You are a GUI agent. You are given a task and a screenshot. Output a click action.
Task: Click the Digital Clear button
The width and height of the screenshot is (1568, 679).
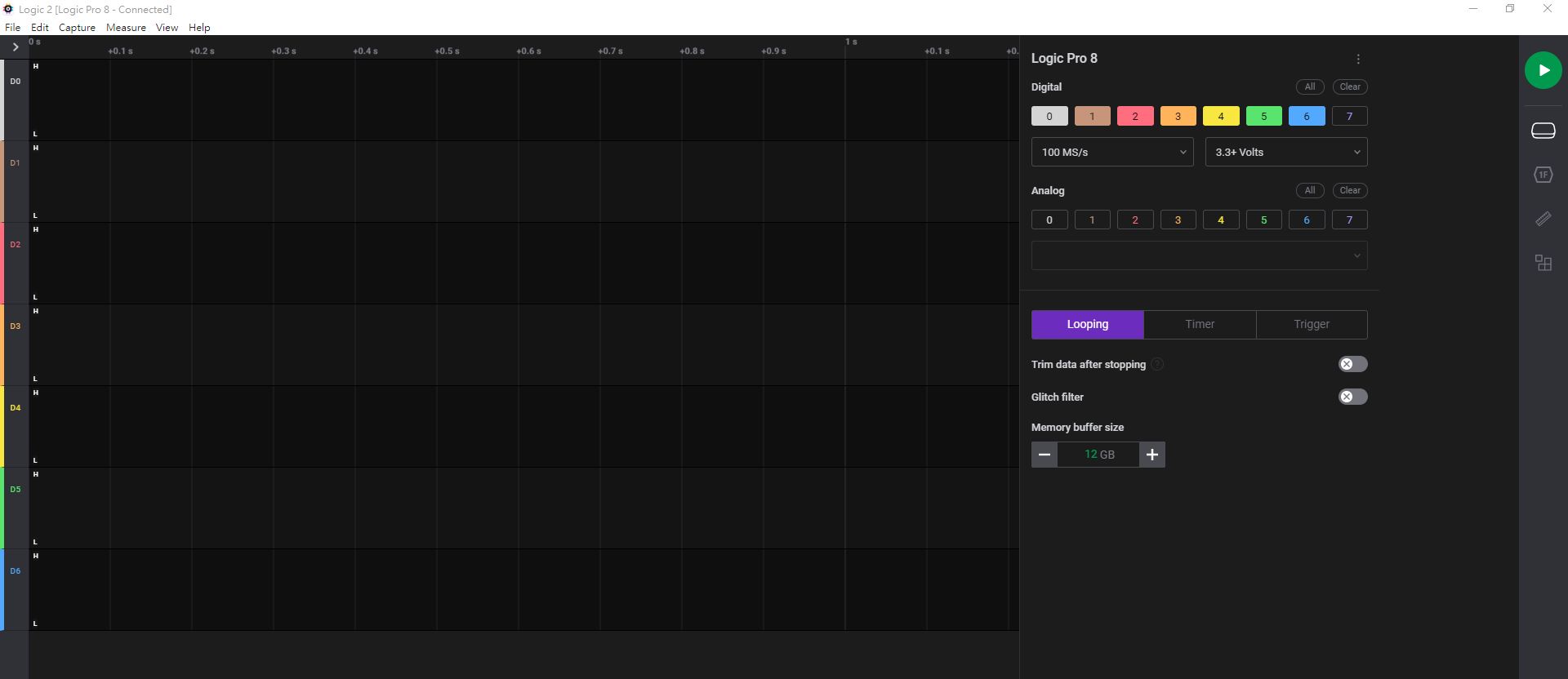pos(1350,87)
